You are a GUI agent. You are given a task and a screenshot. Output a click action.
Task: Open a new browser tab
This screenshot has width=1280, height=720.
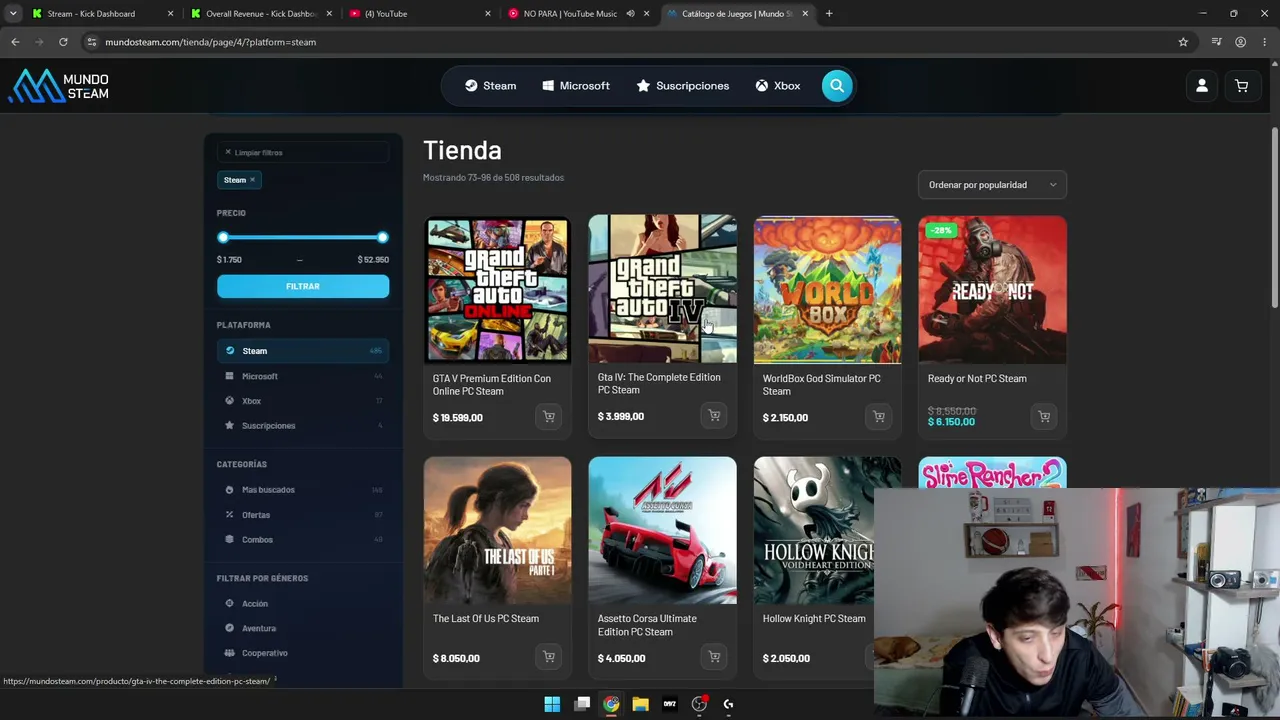[829, 14]
